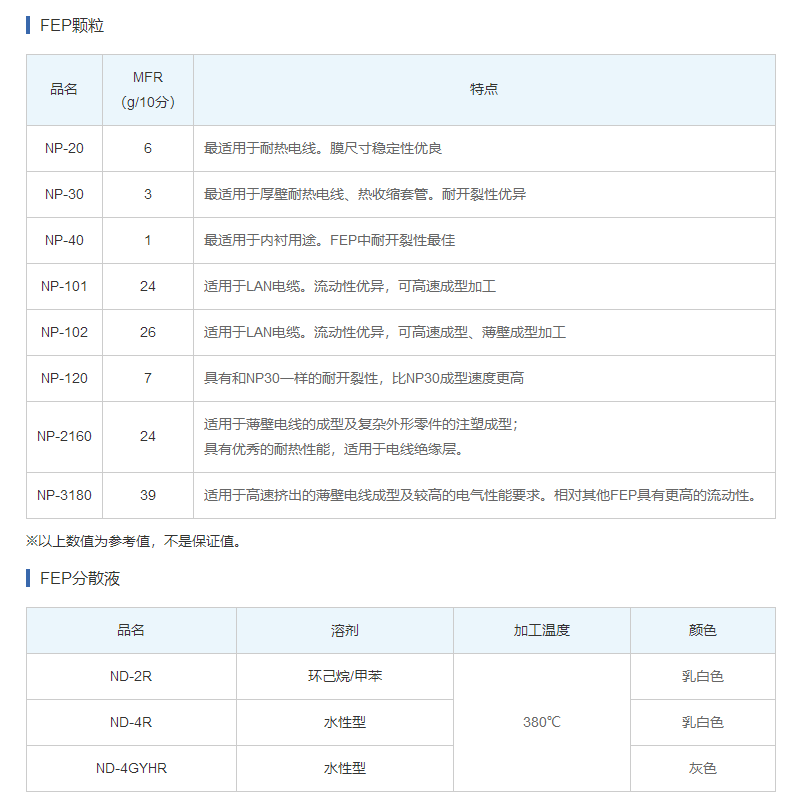
Task: Select the NP-30 product name cell
Action: click(64, 194)
